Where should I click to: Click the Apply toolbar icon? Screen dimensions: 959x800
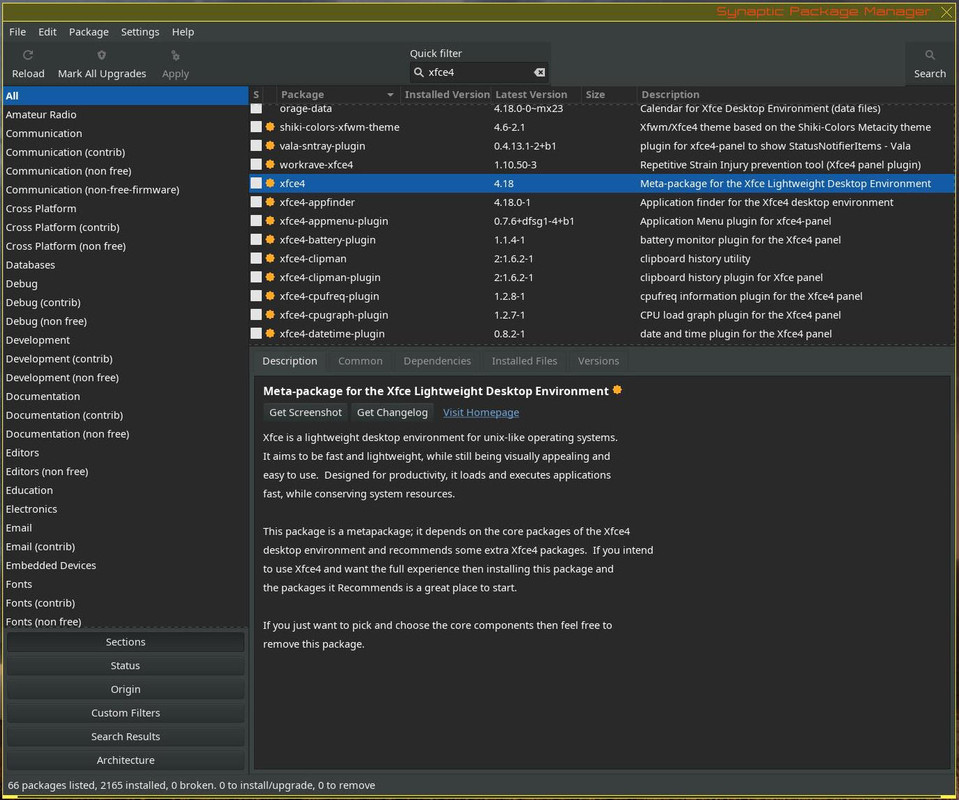tap(176, 55)
